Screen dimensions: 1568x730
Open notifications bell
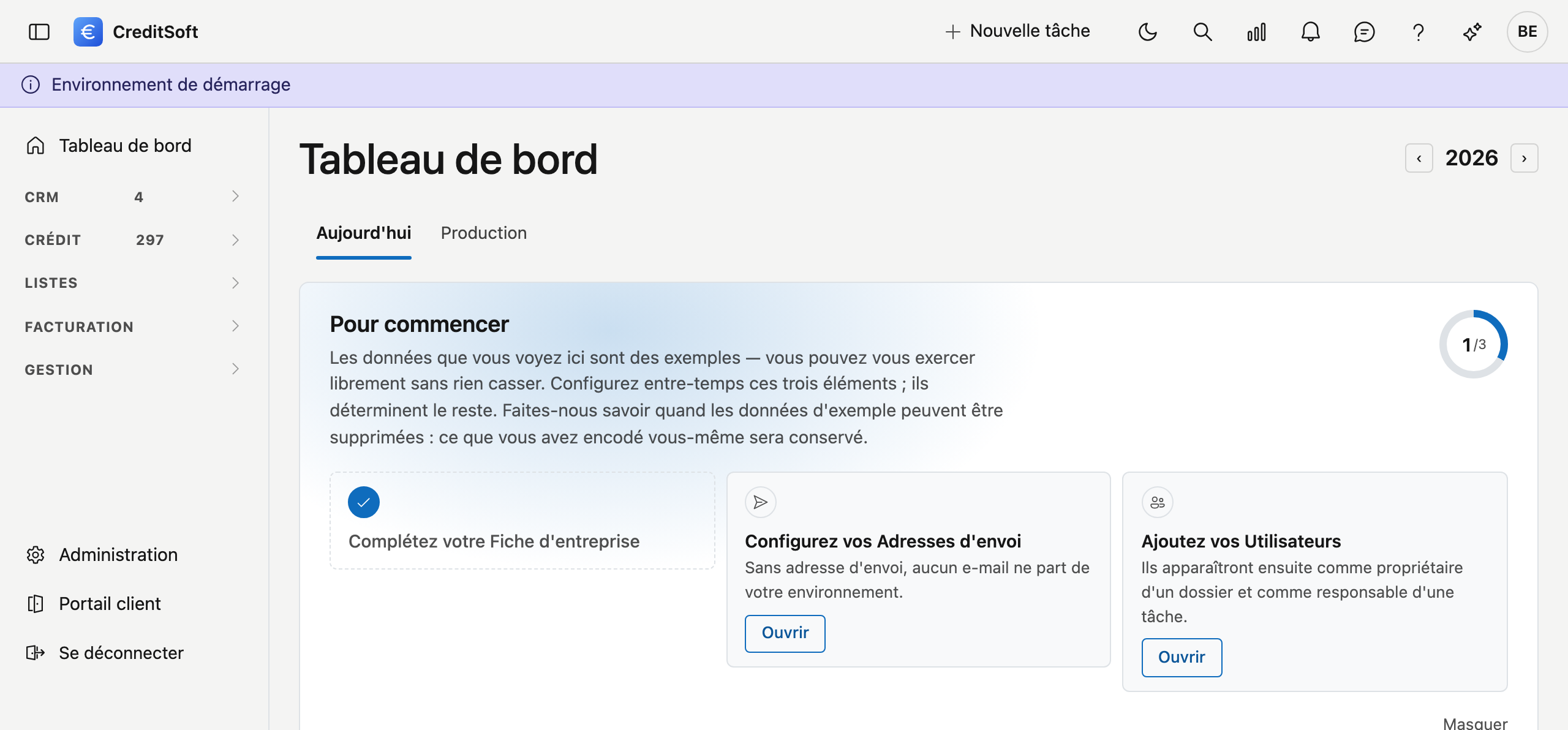(x=1310, y=32)
